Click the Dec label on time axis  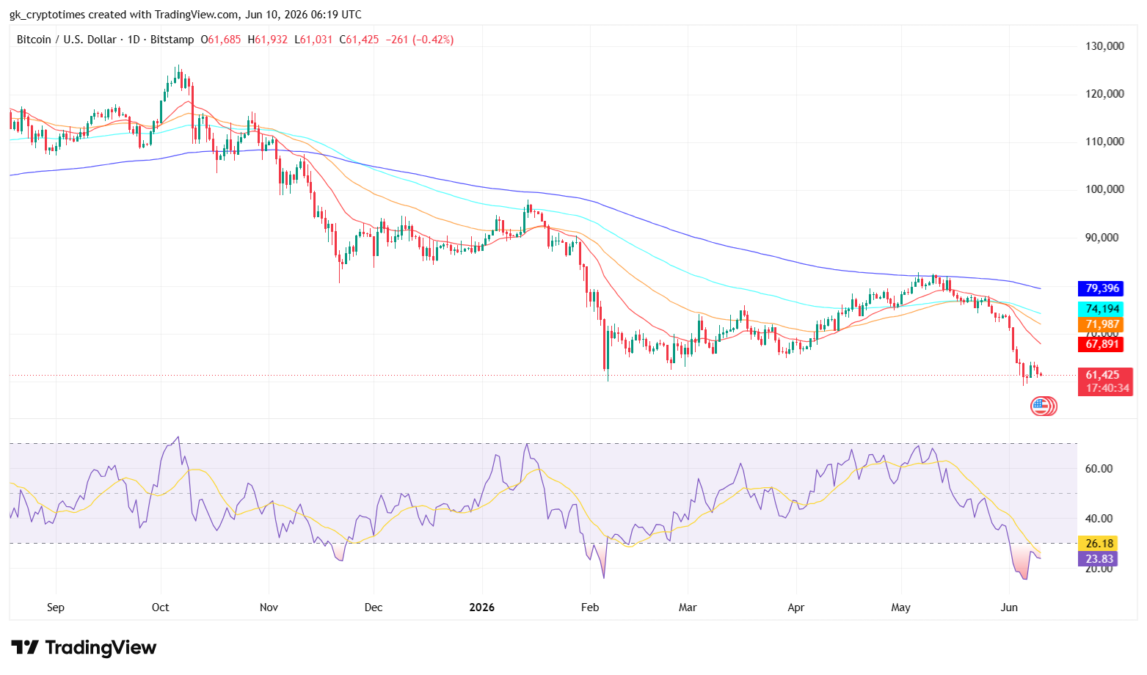[x=373, y=607]
